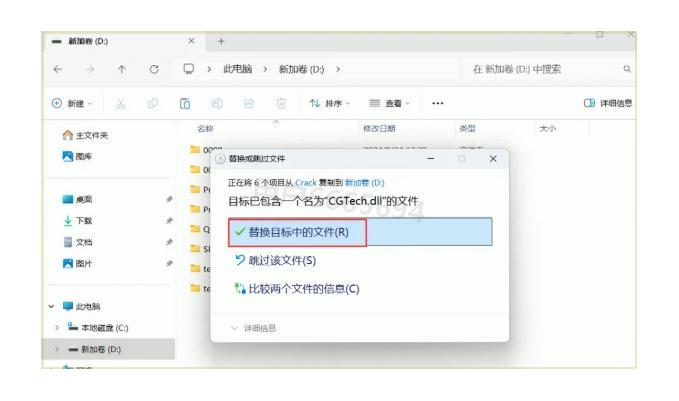This screenshot has height=401, width=679.
Task: Expand chevron after 新加卷 (D:) breadcrumb
Action: pos(338,69)
